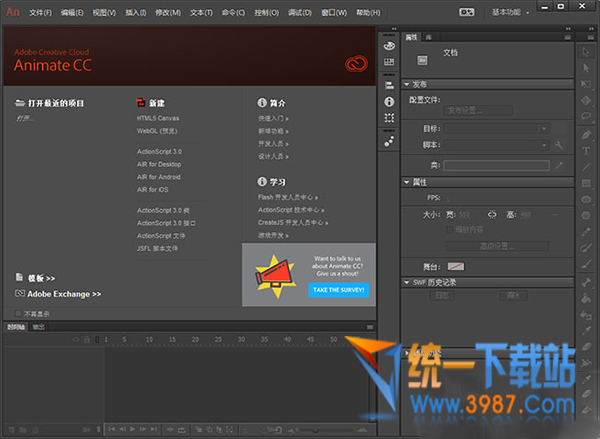Toggle the 不再显示 checkbox
Screen dimensions: 600x439
[x=18, y=313]
